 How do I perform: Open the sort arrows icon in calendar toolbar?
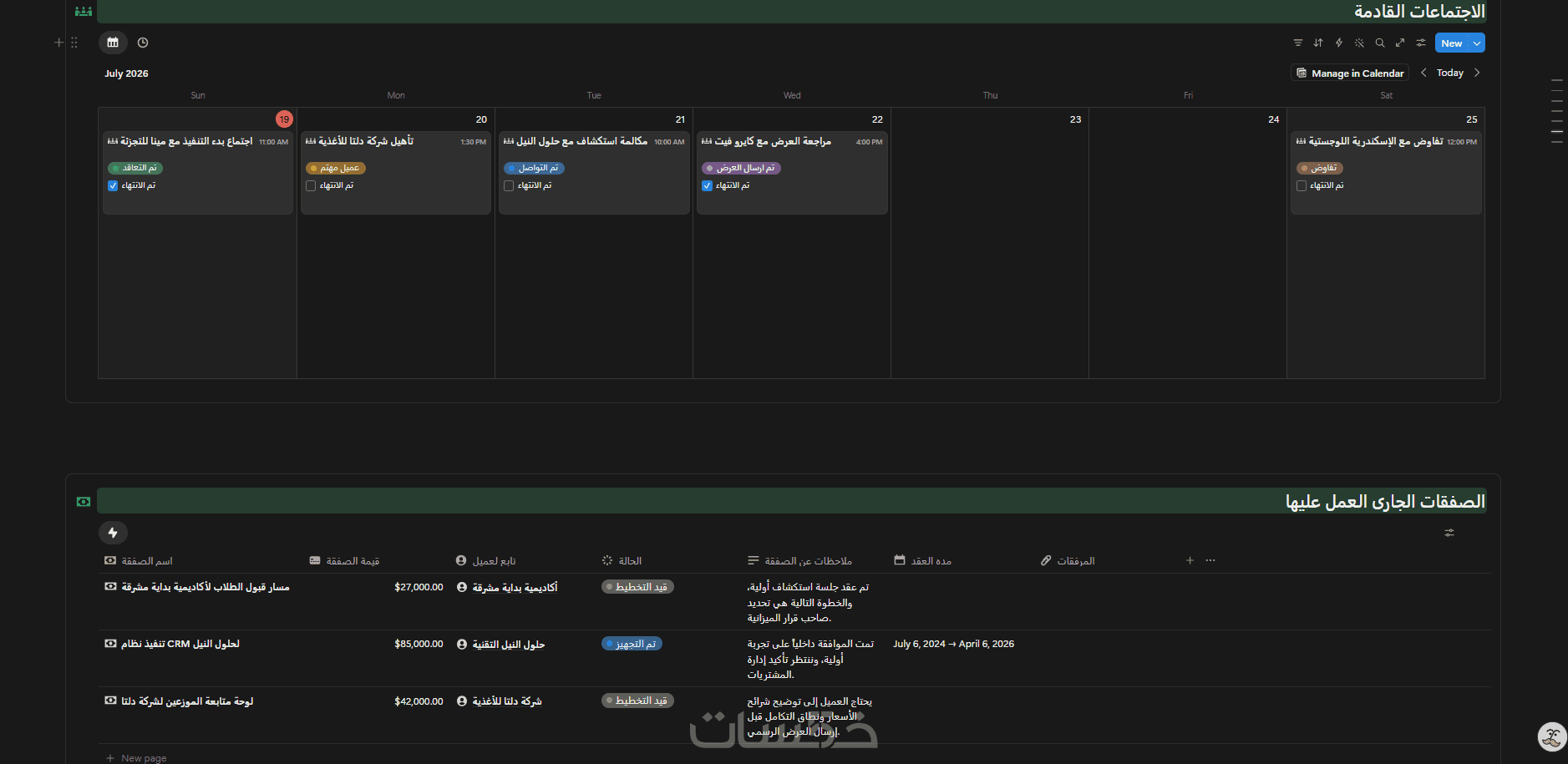click(x=1318, y=43)
